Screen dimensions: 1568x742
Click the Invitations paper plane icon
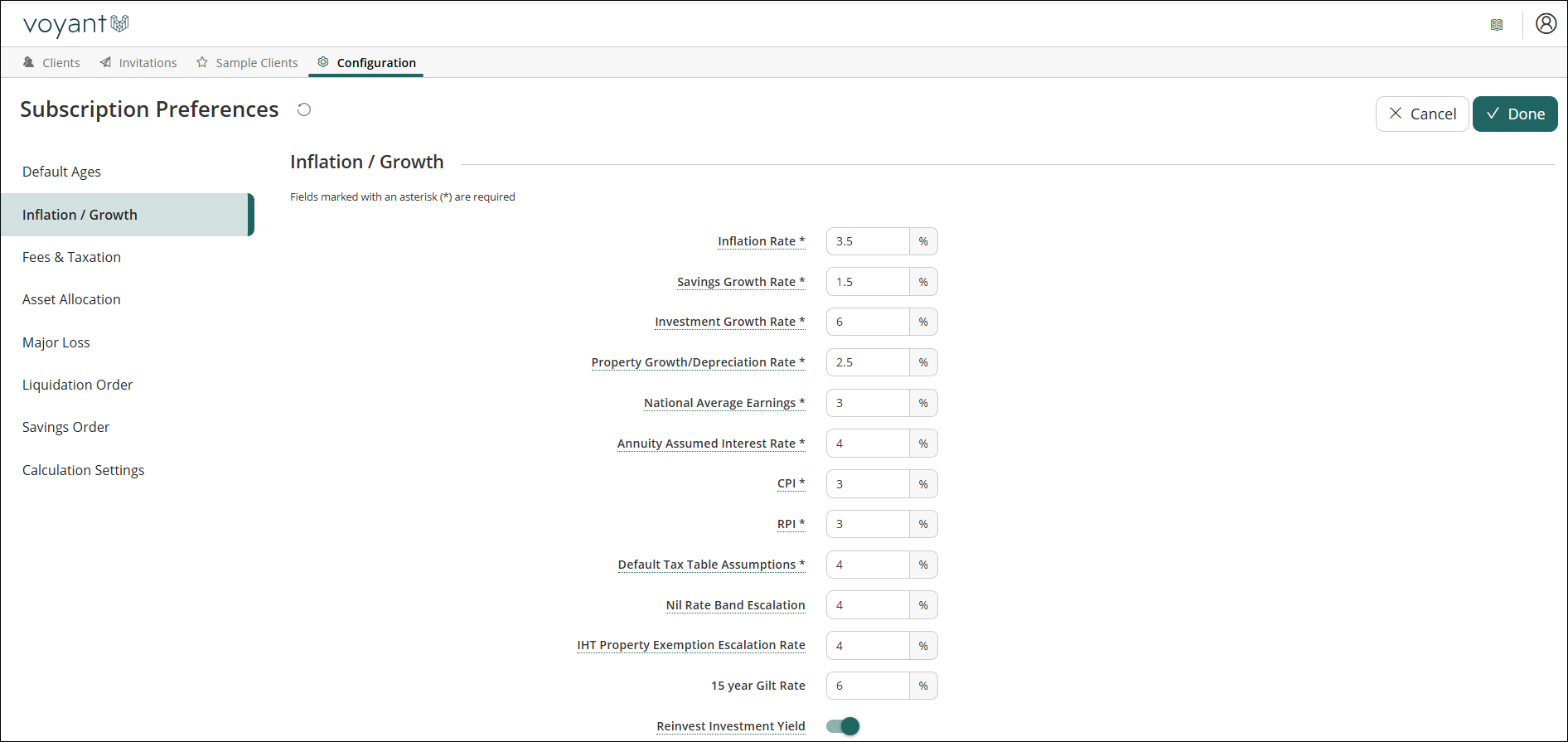[x=105, y=62]
